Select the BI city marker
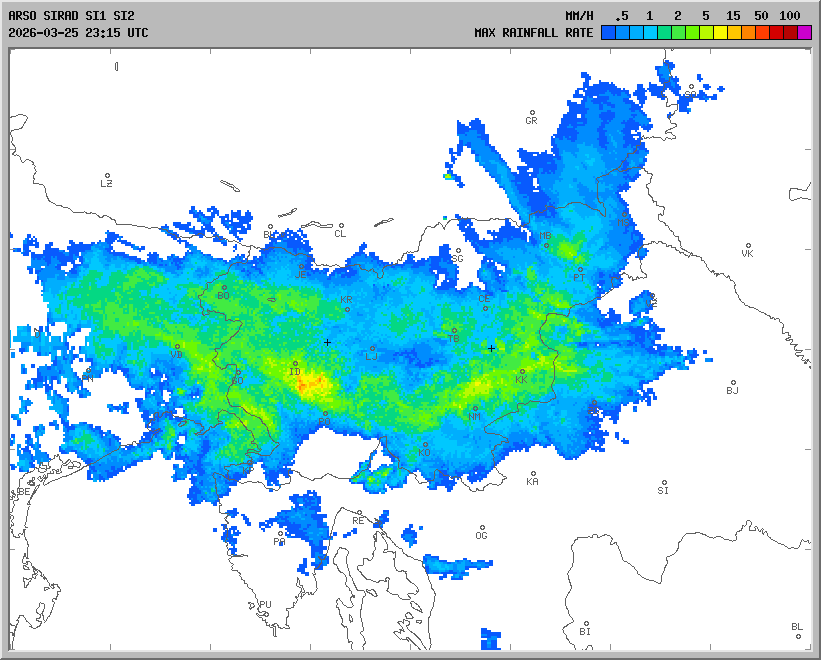The height and width of the screenshot is (660, 821). tap(586, 624)
